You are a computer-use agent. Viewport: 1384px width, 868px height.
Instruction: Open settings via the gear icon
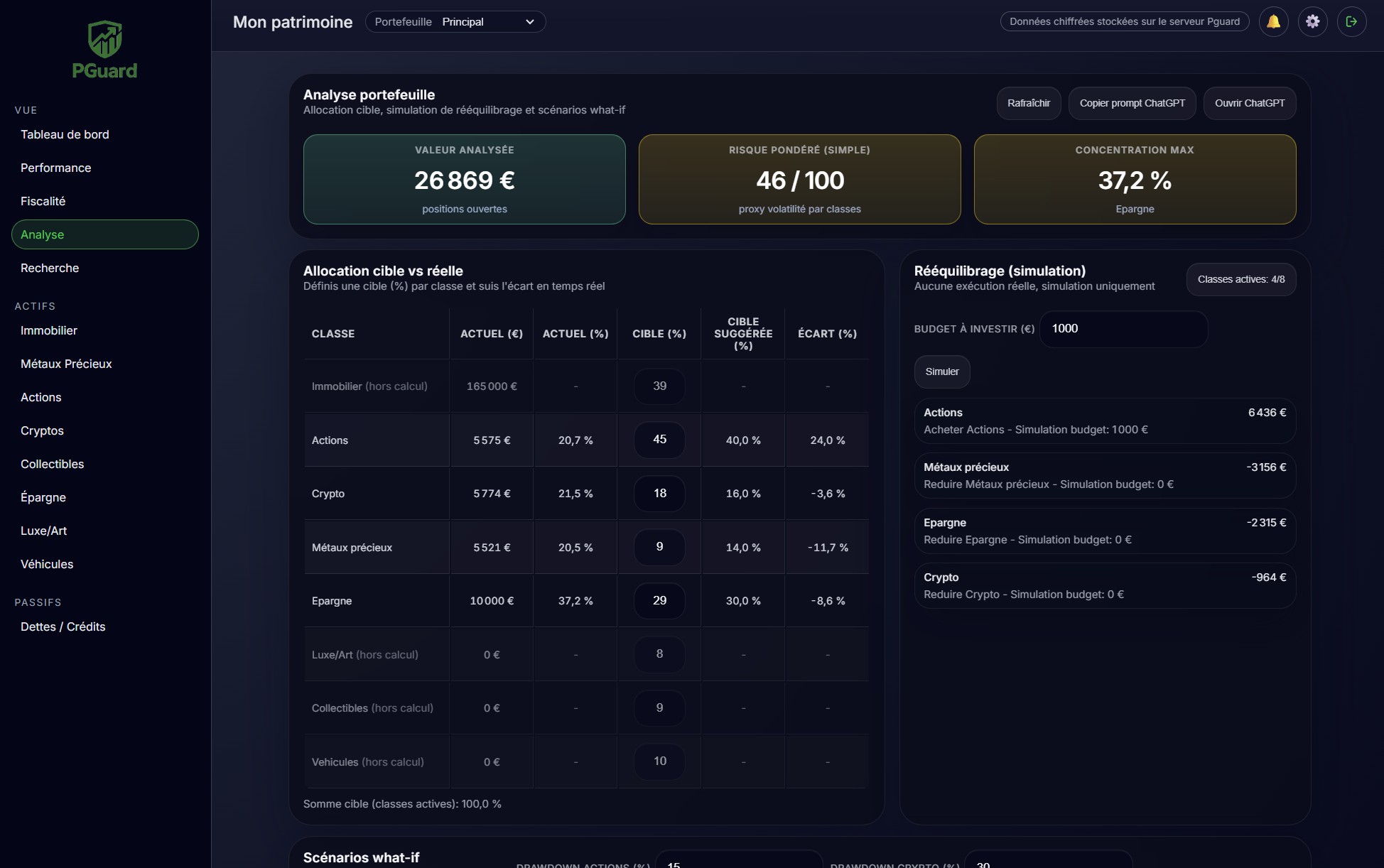pos(1313,21)
